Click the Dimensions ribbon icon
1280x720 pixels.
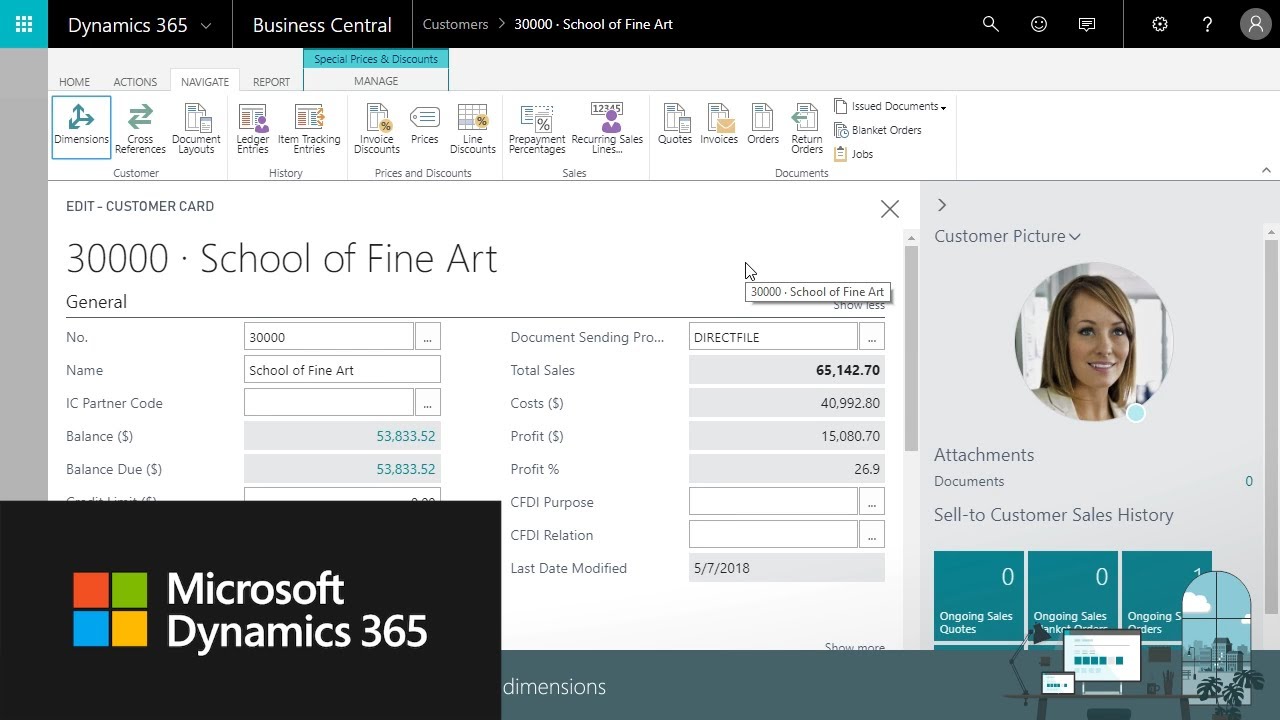(81, 127)
